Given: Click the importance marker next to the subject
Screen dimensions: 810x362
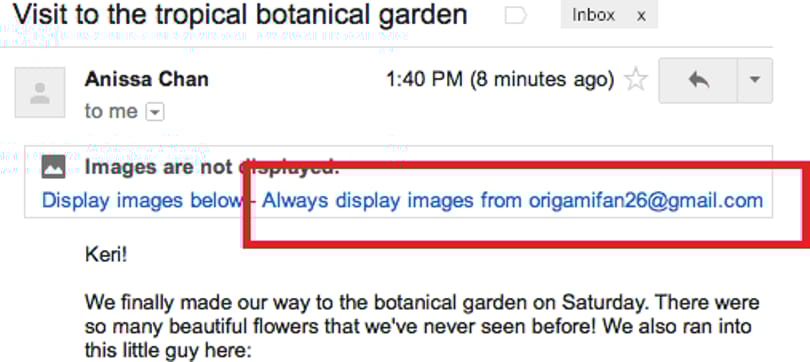Looking at the screenshot, I should 515,16.
